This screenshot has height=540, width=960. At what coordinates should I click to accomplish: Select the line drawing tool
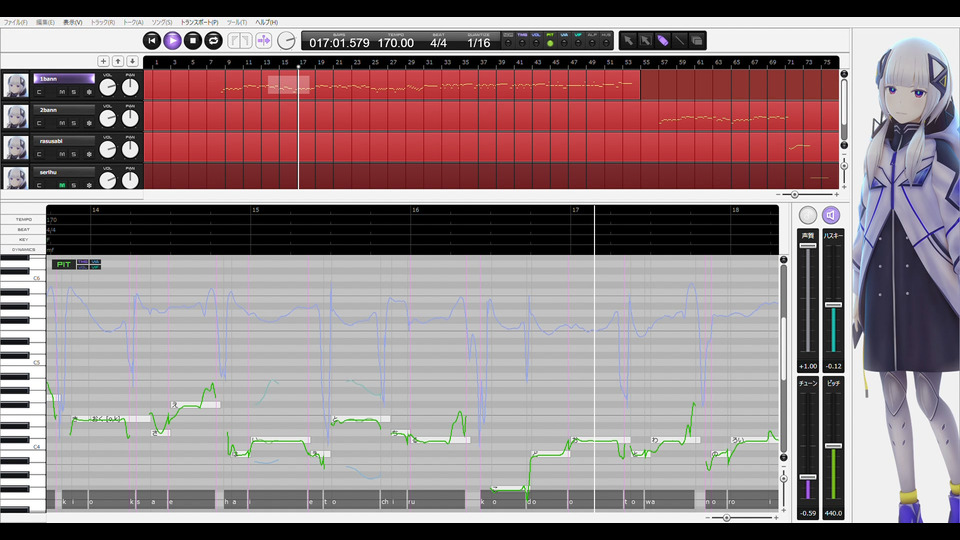pyautogui.click(x=680, y=40)
